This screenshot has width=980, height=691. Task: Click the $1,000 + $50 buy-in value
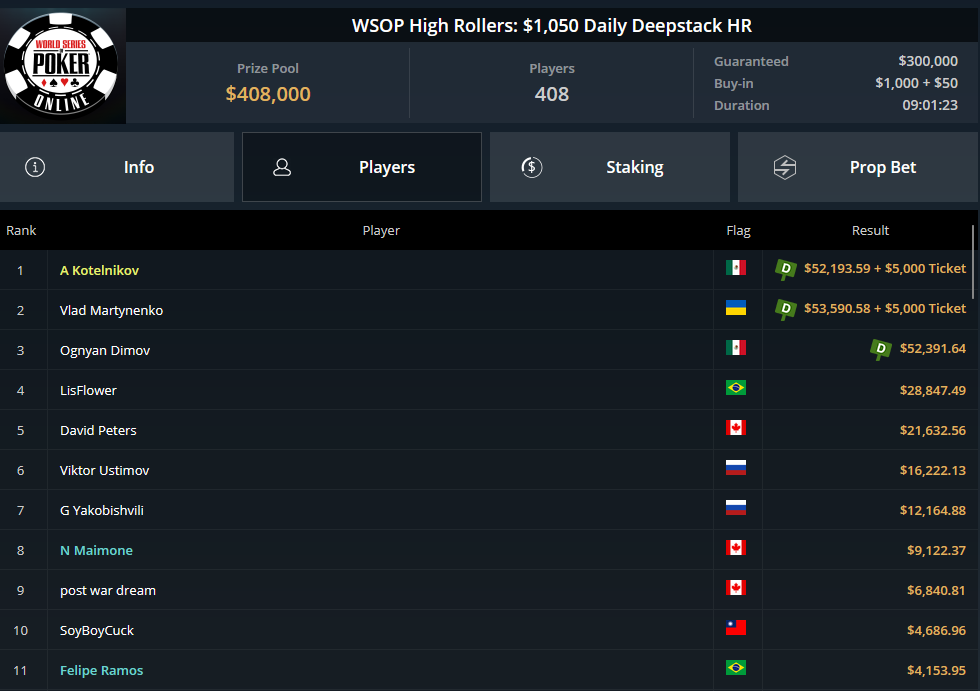point(916,83)
